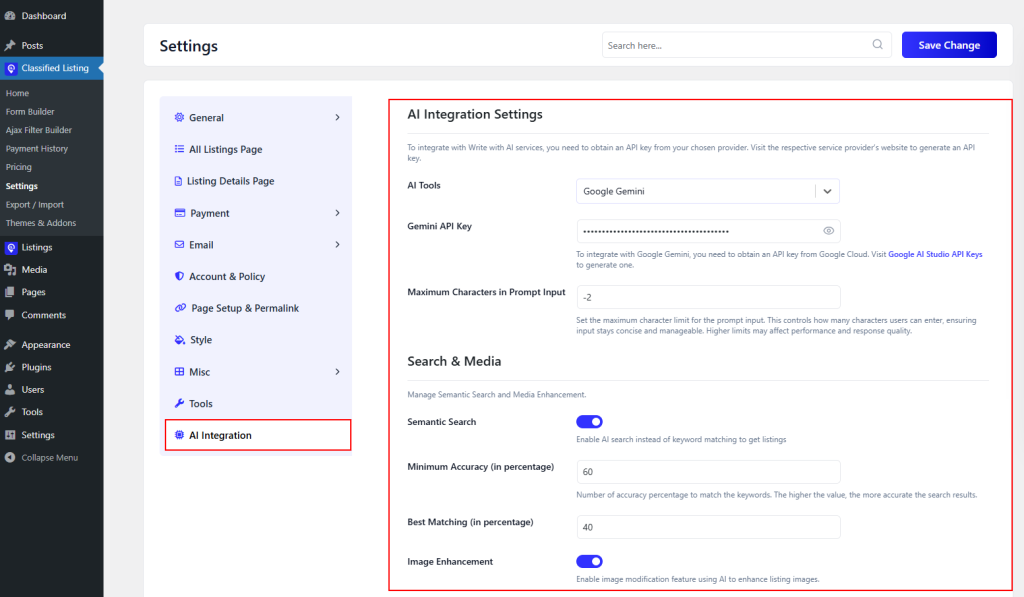The width and height of the screenshot is (1024, 597).
Task: Click the Page Setup & Permalink link icon
Action: pyautogui.click(x=180, y=308)
